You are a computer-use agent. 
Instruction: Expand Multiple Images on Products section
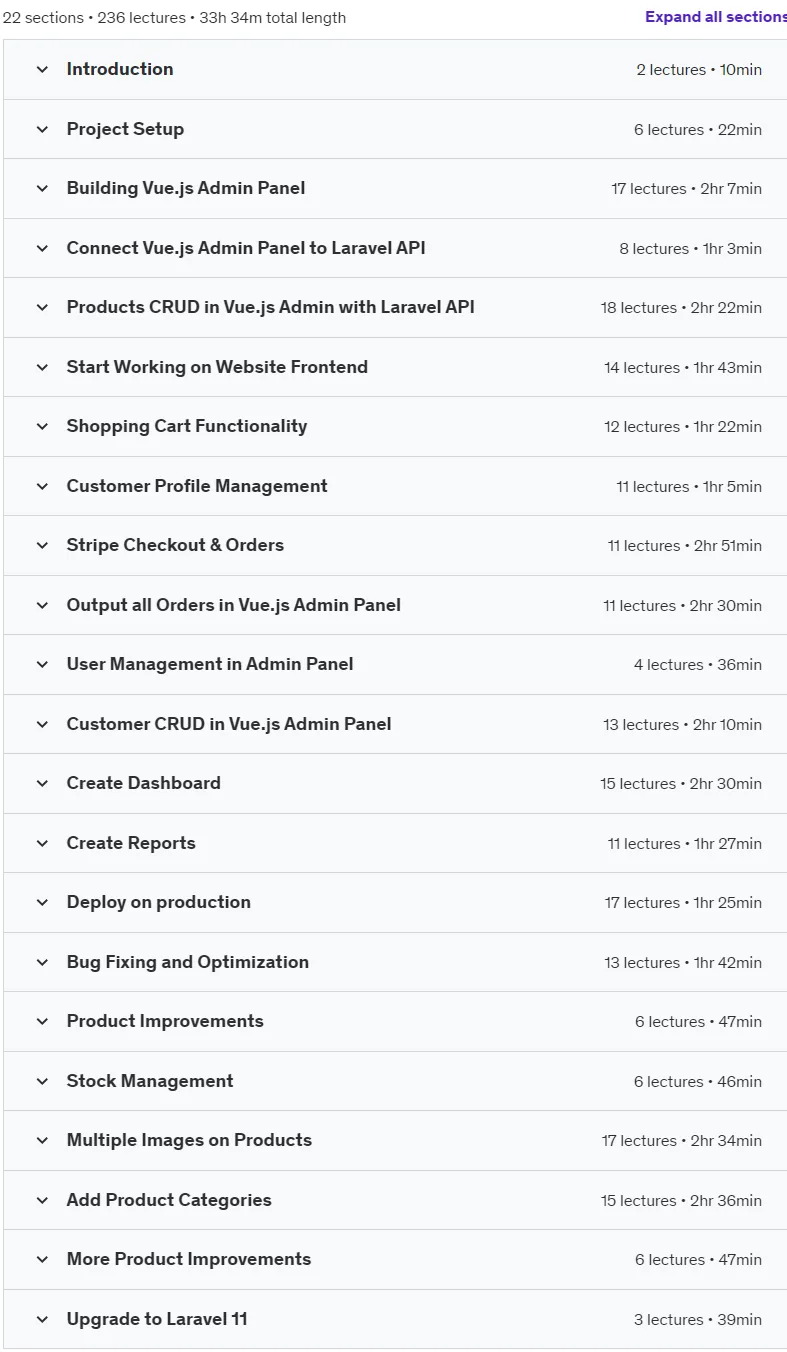pos(395,1141)
